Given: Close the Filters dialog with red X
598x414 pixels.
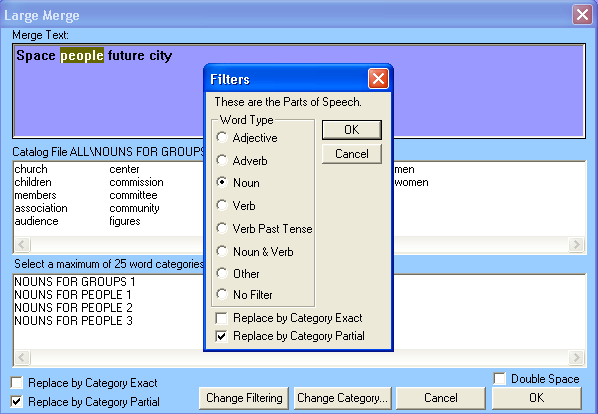Looking at the screenshot, I should 378,79.
